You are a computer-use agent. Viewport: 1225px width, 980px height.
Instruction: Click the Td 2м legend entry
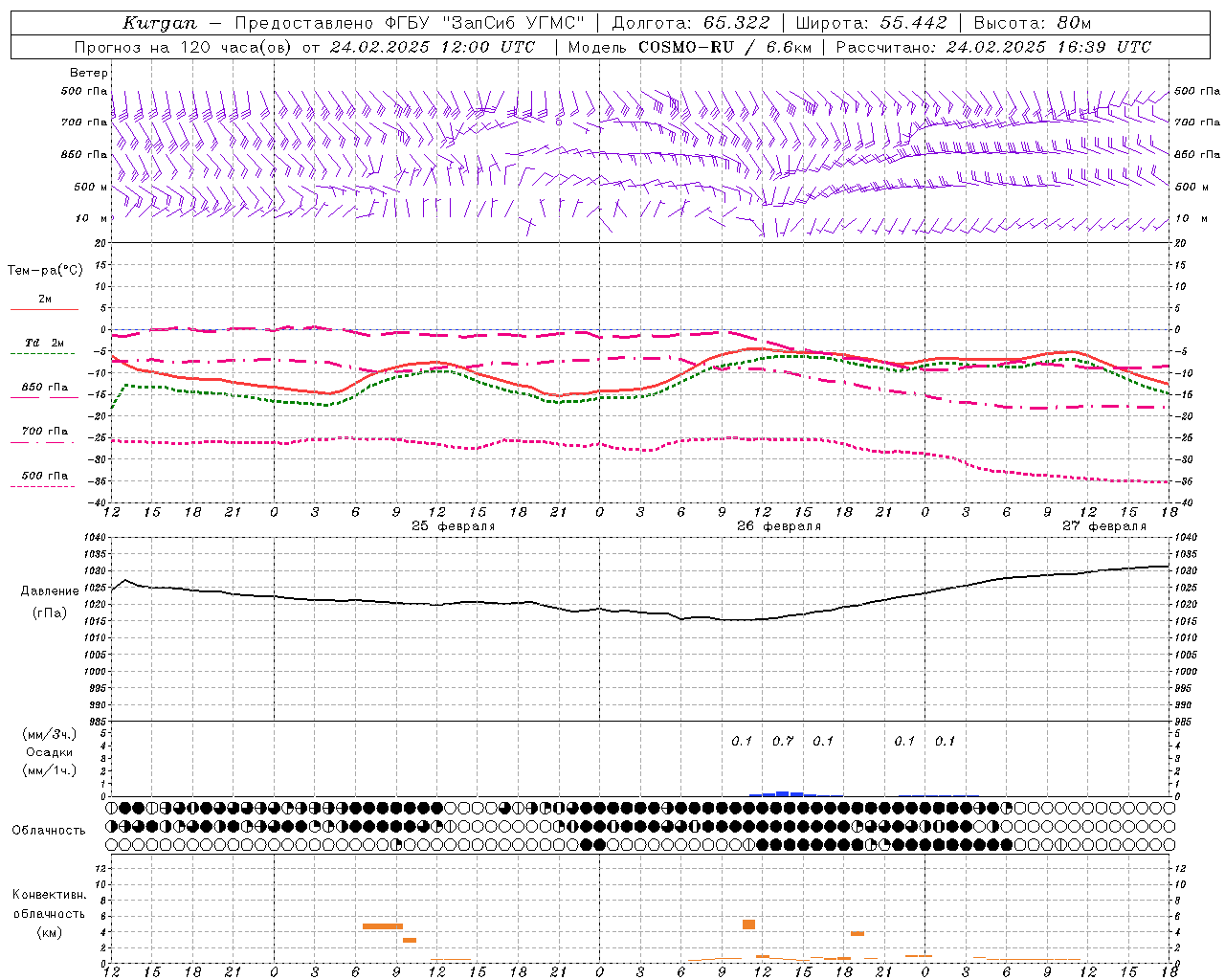(45, 343)
